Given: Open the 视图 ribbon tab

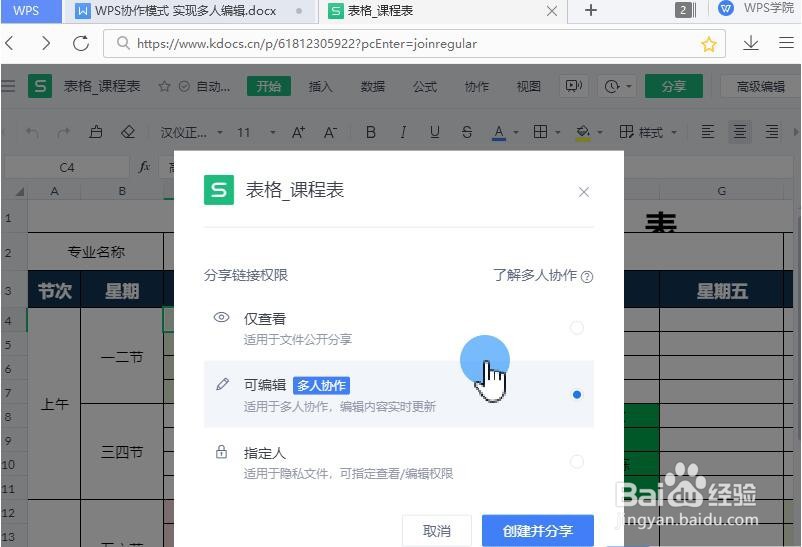Looking at the screenshot, I should pos(529,86).
